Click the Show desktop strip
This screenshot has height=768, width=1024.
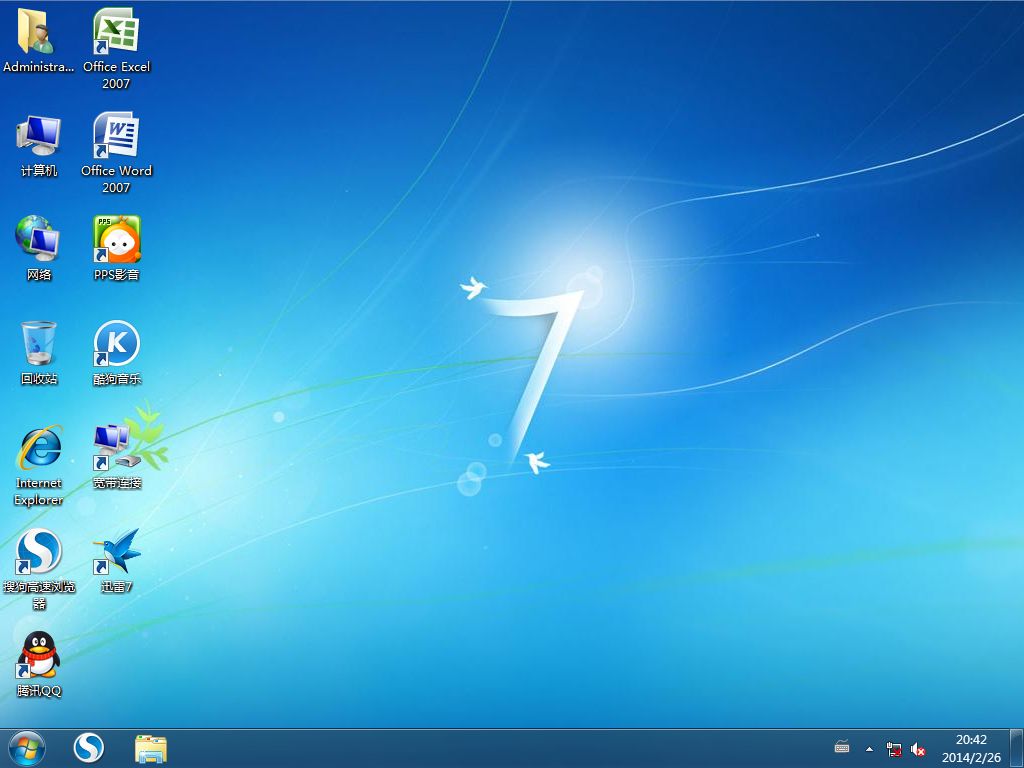pyautogui.click(x=1016, y=748)
